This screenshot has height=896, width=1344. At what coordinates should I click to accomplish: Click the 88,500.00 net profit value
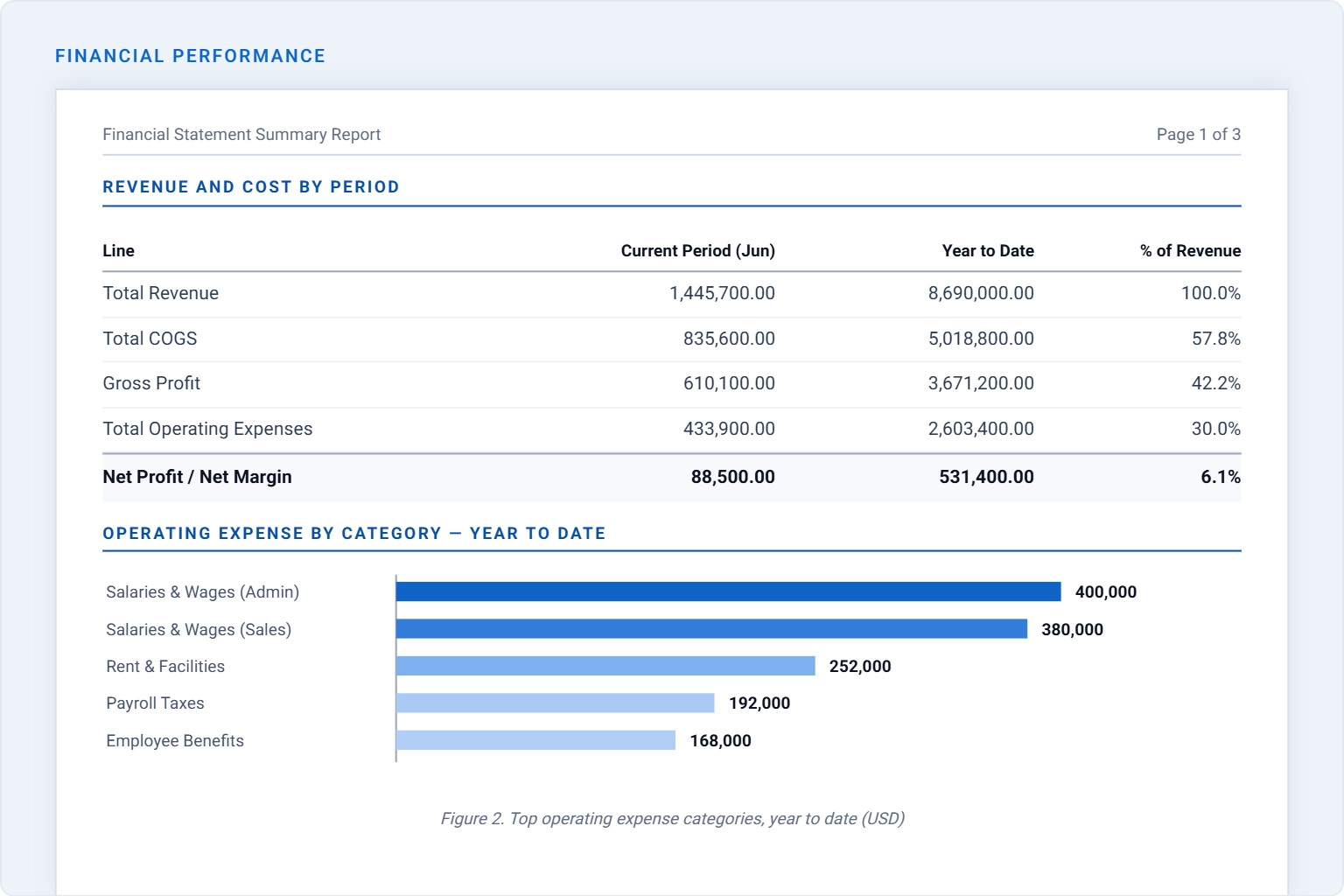click(x=733, y=477)
